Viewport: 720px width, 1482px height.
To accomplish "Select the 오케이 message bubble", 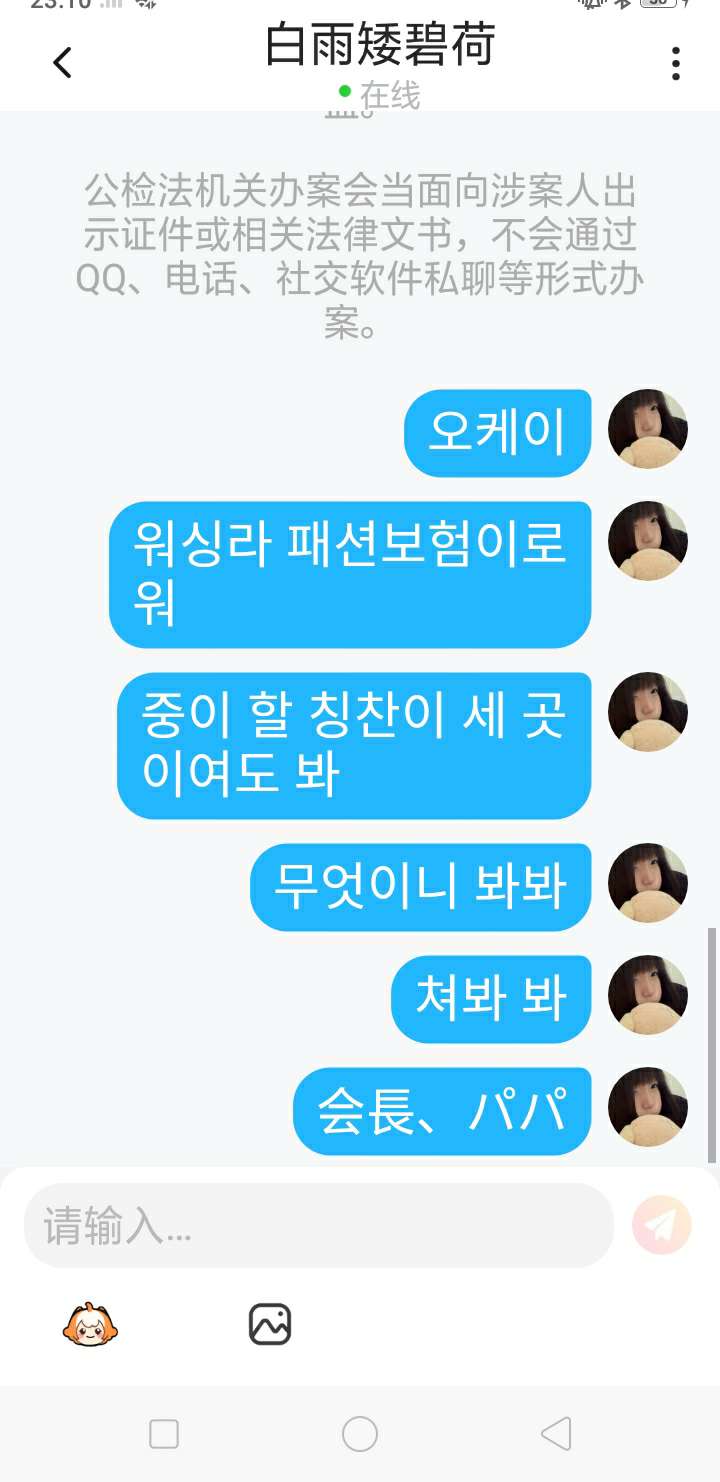I will tap(498, 433).
